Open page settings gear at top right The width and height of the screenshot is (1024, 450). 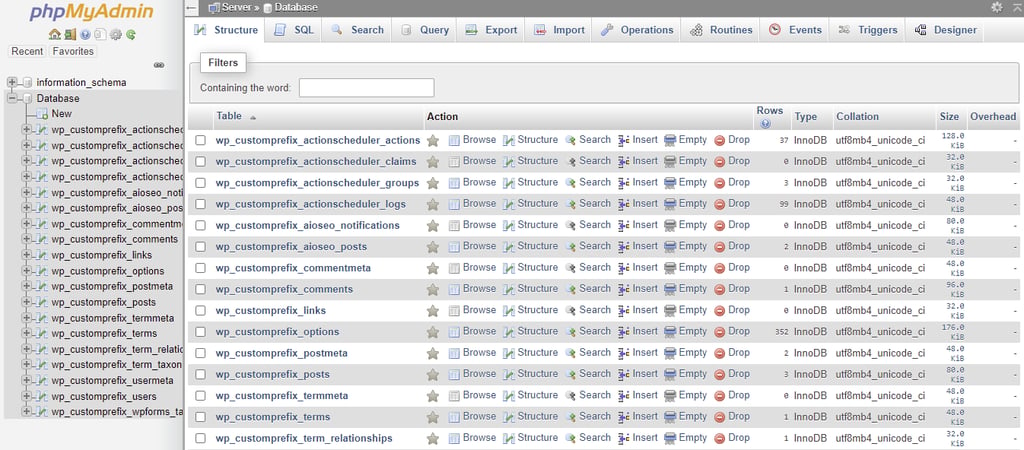(x=997, y=7)
